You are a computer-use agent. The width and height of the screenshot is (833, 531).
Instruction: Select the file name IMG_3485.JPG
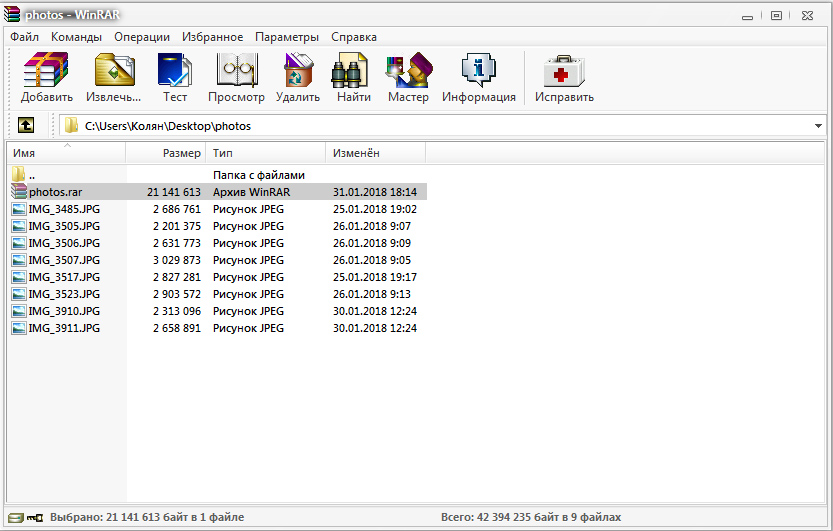click(x=64, y=209)
